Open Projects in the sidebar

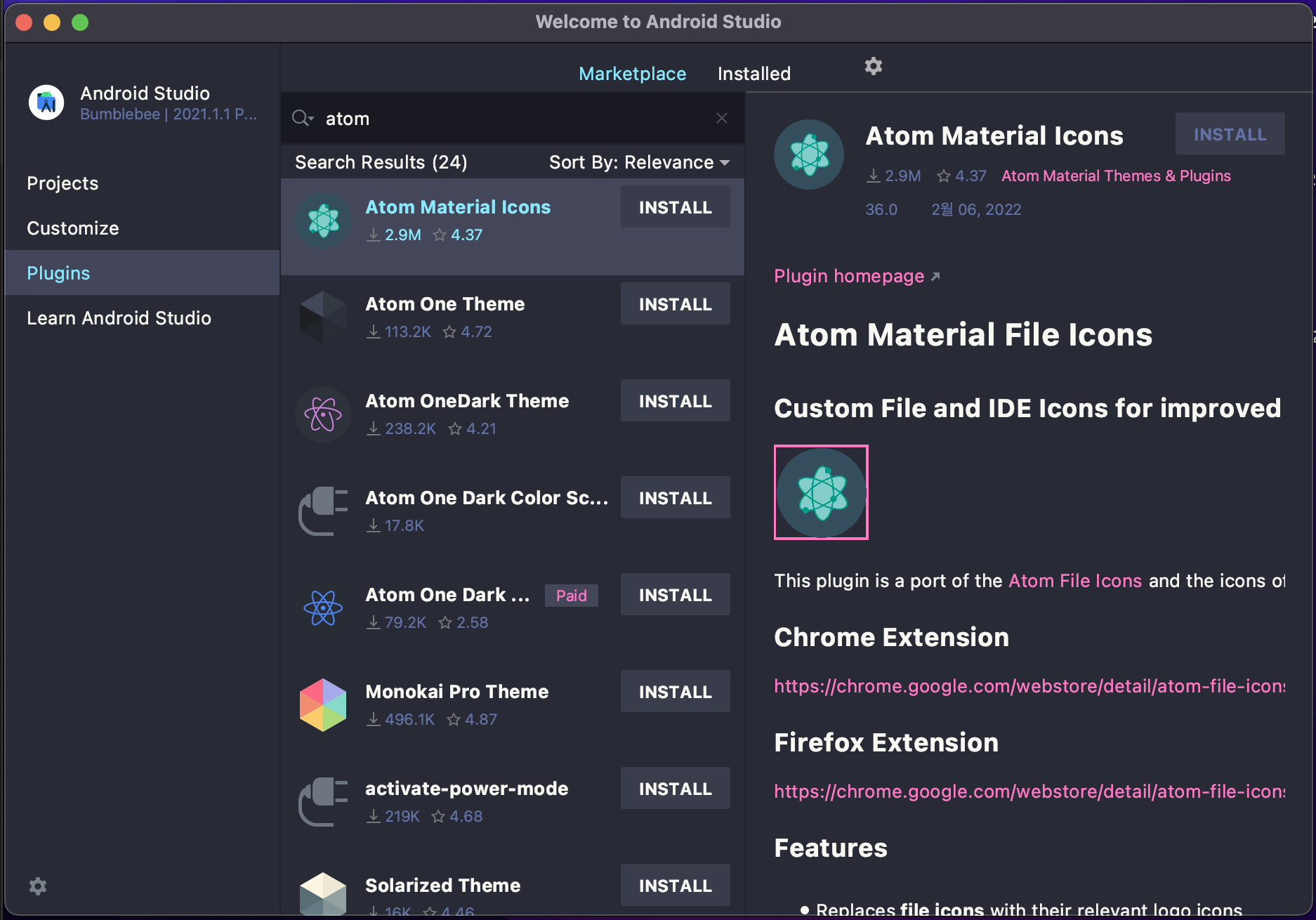[x=143, y=183]
